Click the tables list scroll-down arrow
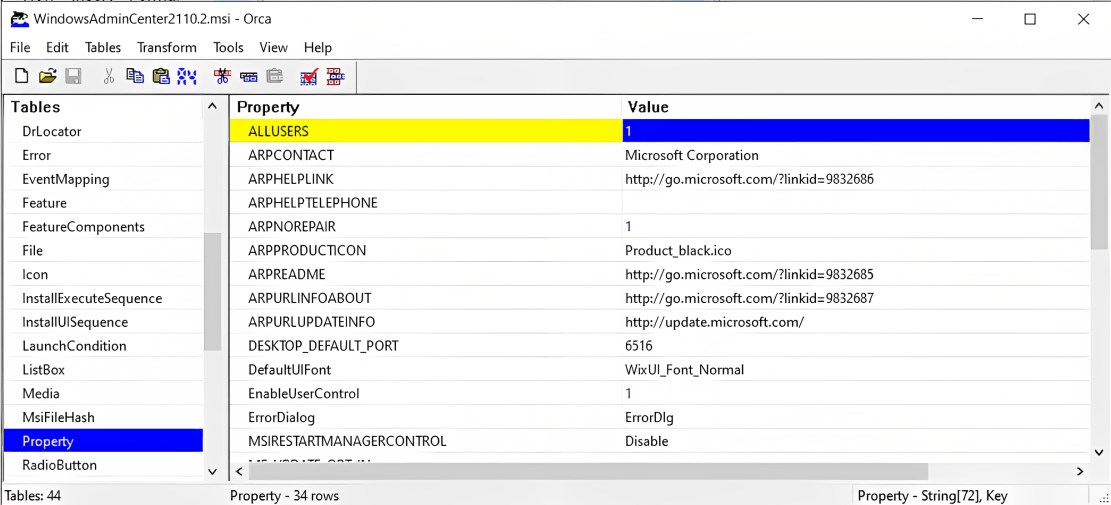 pyautogui.click(x=213, y=471)
